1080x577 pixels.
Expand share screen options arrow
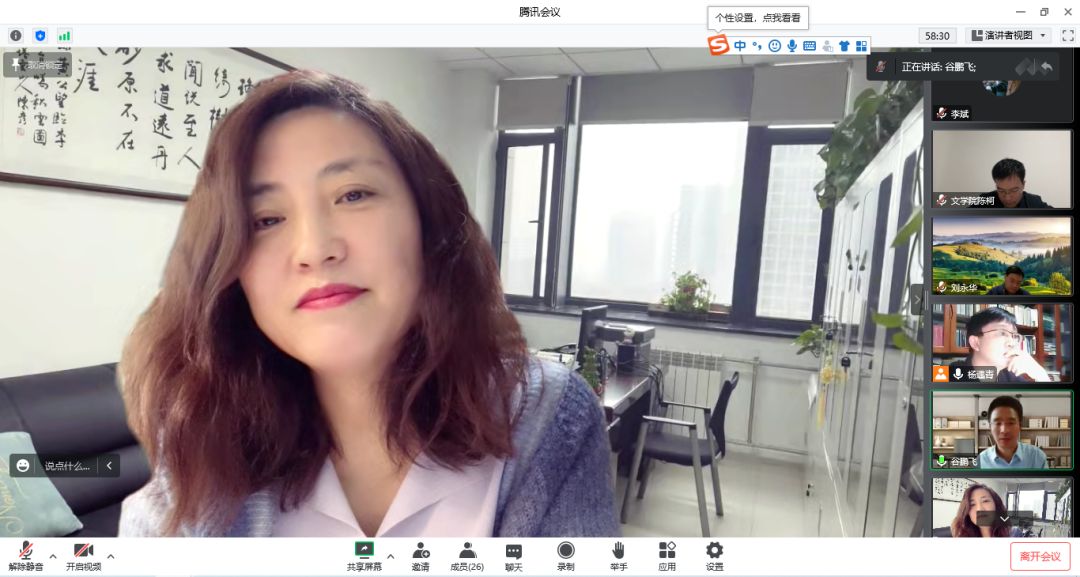click(x=390, y=556)
